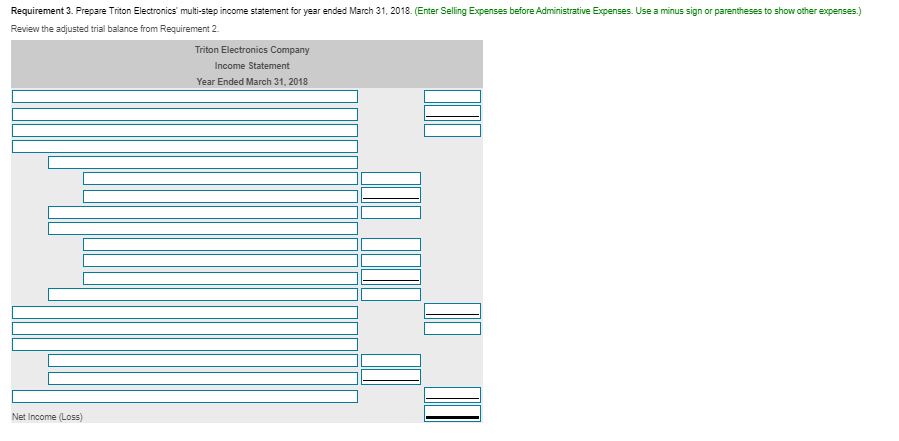Click the 'Triton Electronics Company' heading
This screenshot has width=899, height=441.
pos(252,49)
